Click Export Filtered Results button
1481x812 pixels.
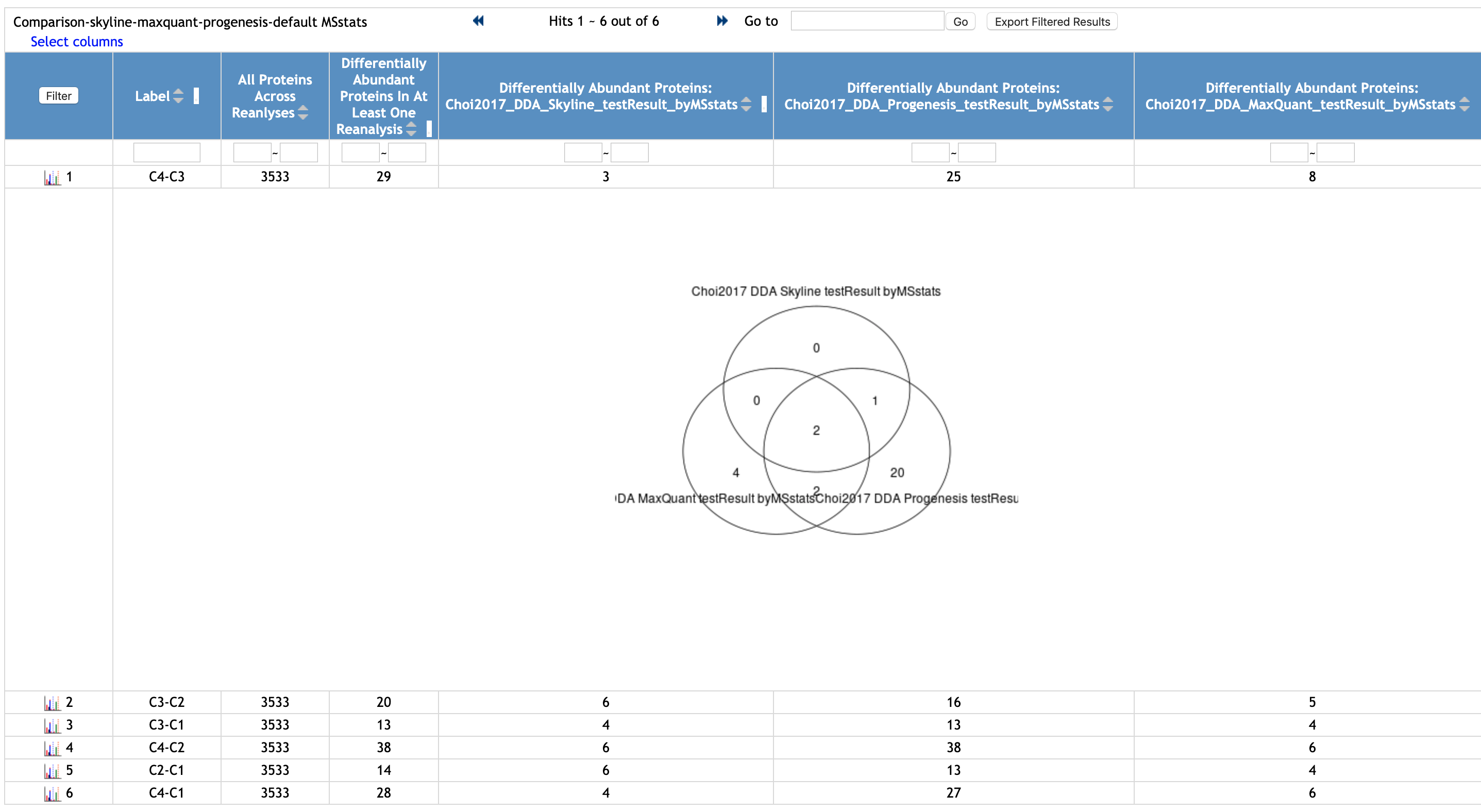point(1052,22)
